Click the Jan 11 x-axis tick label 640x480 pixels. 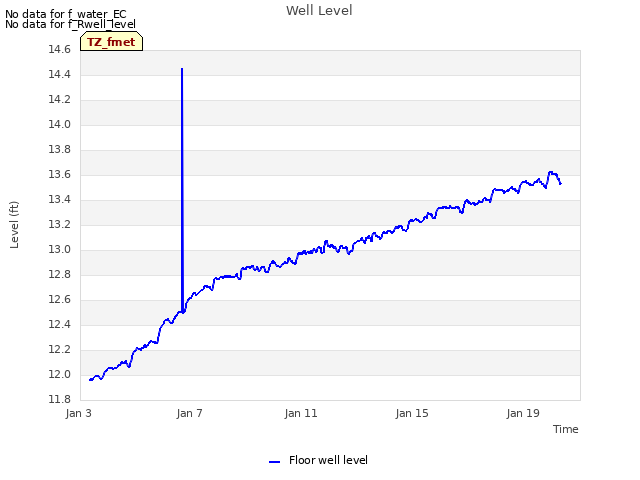click(301, 413)
